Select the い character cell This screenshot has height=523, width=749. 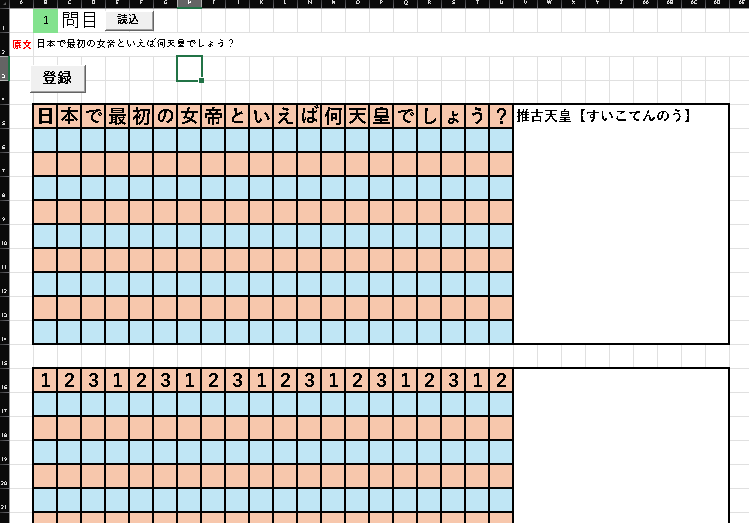[x=261, y=116]
